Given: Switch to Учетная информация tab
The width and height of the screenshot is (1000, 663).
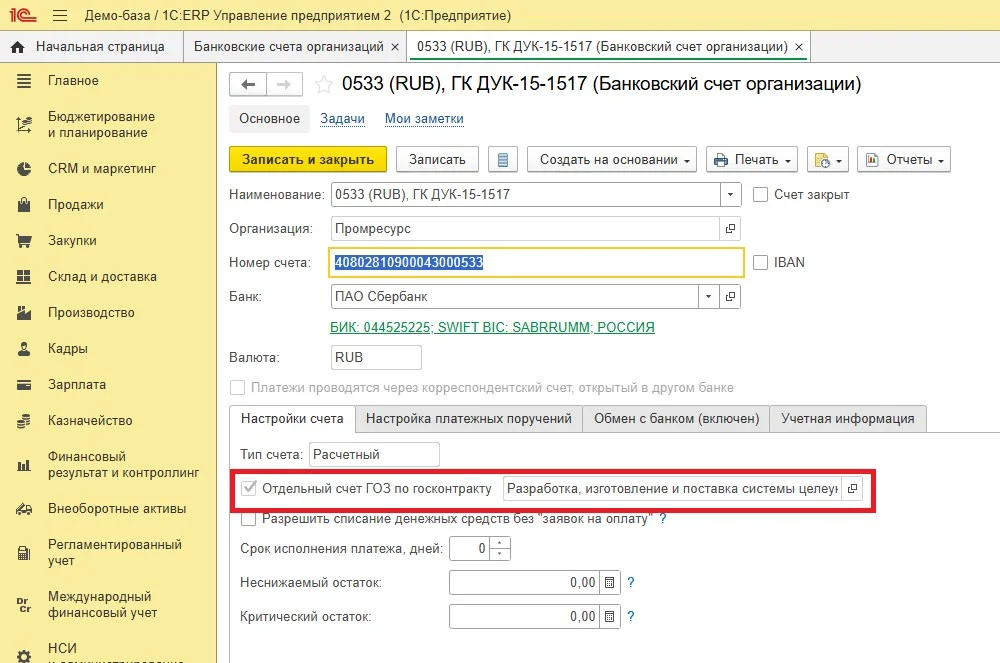Looking at the screenshot, I should [848, 419].
